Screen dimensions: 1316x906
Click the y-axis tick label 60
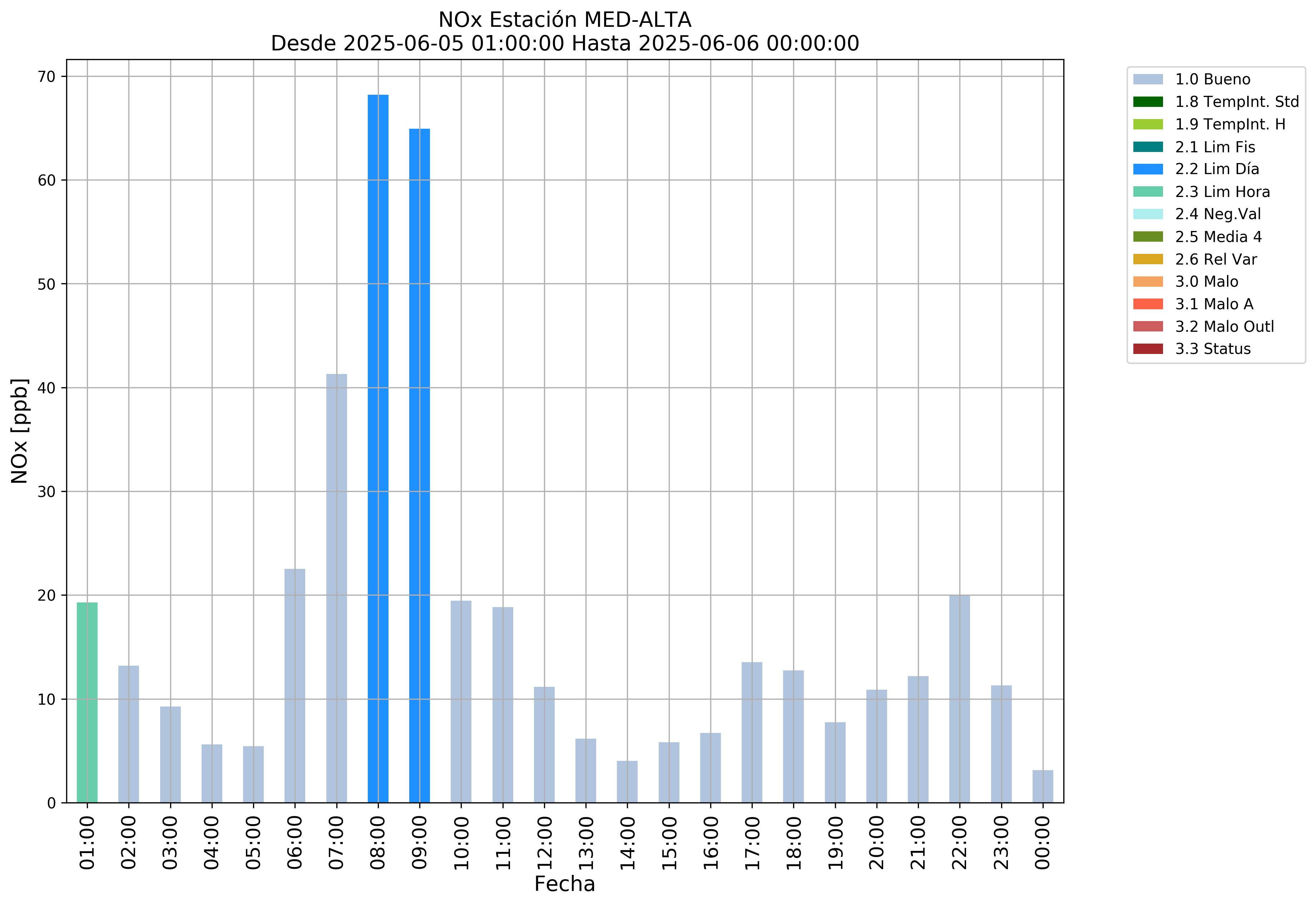tap(47, 181)
